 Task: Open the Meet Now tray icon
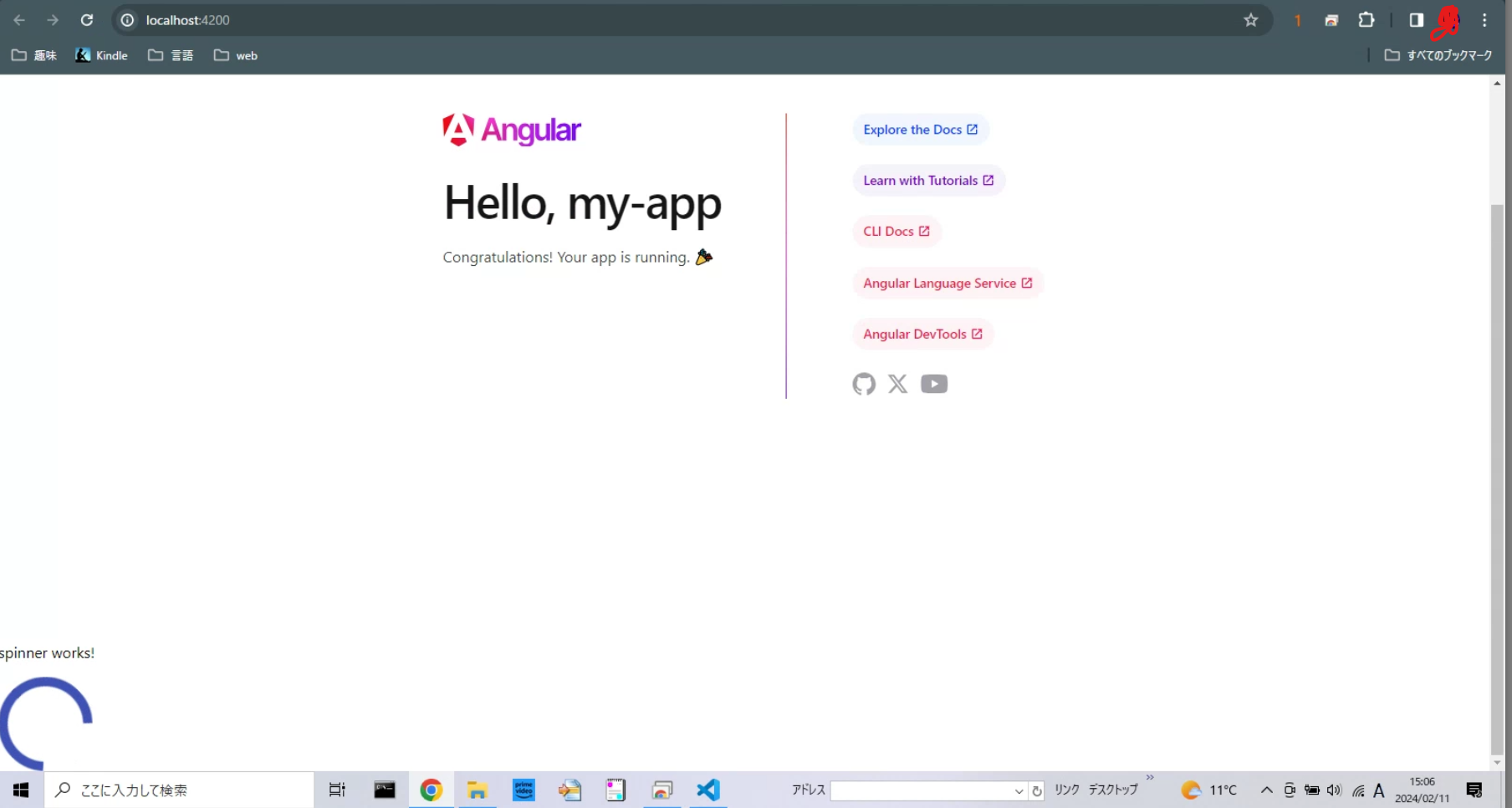pyautogui.click(x=1290, y=790)
